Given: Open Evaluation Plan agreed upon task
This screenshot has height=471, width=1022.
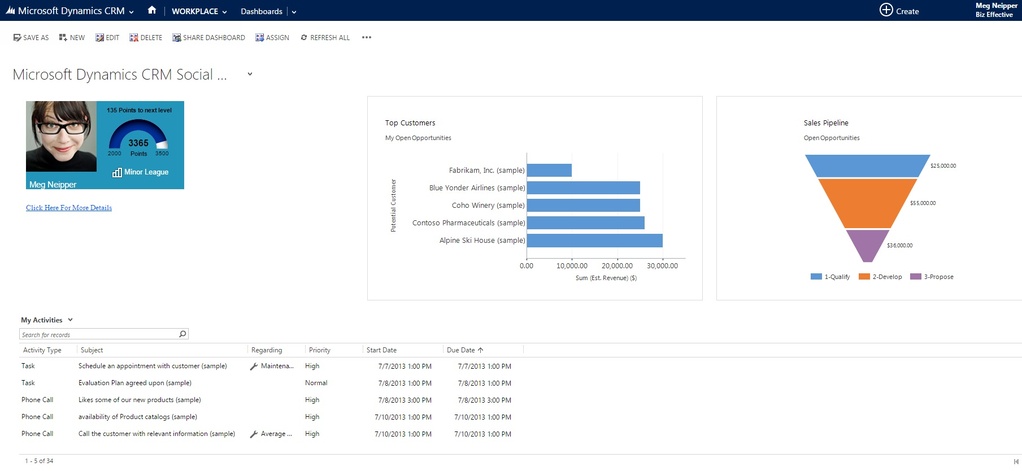Looking at the screenshot, I should click(x=135, y=383).
